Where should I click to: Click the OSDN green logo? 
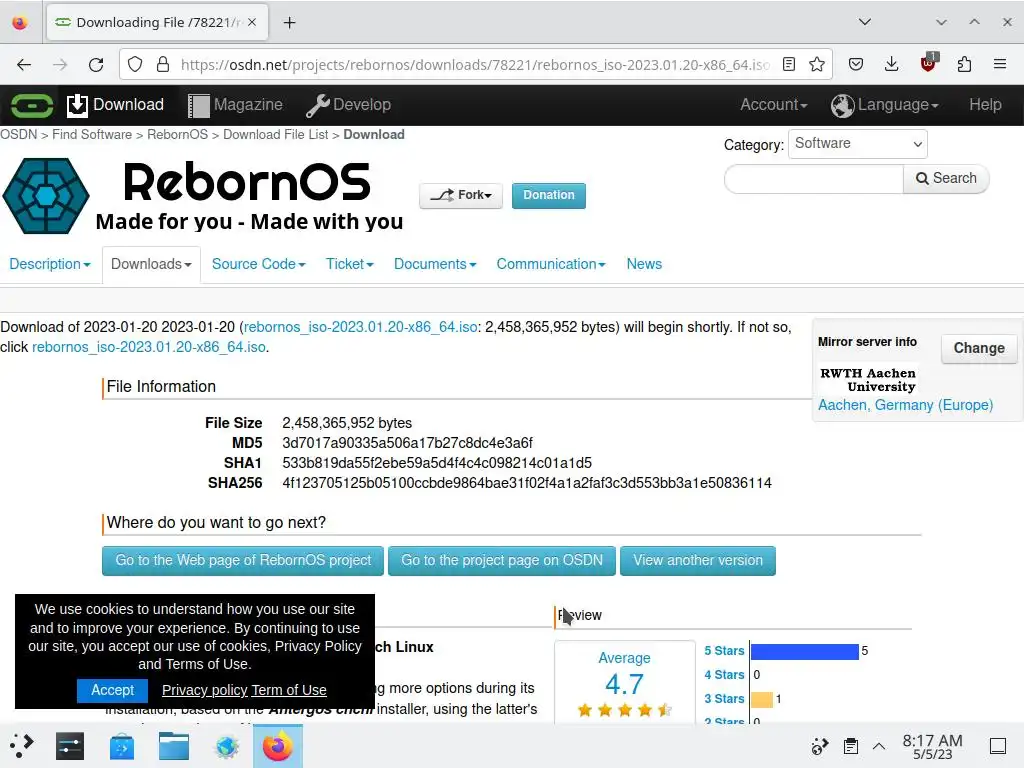click(x=31, y=105)
